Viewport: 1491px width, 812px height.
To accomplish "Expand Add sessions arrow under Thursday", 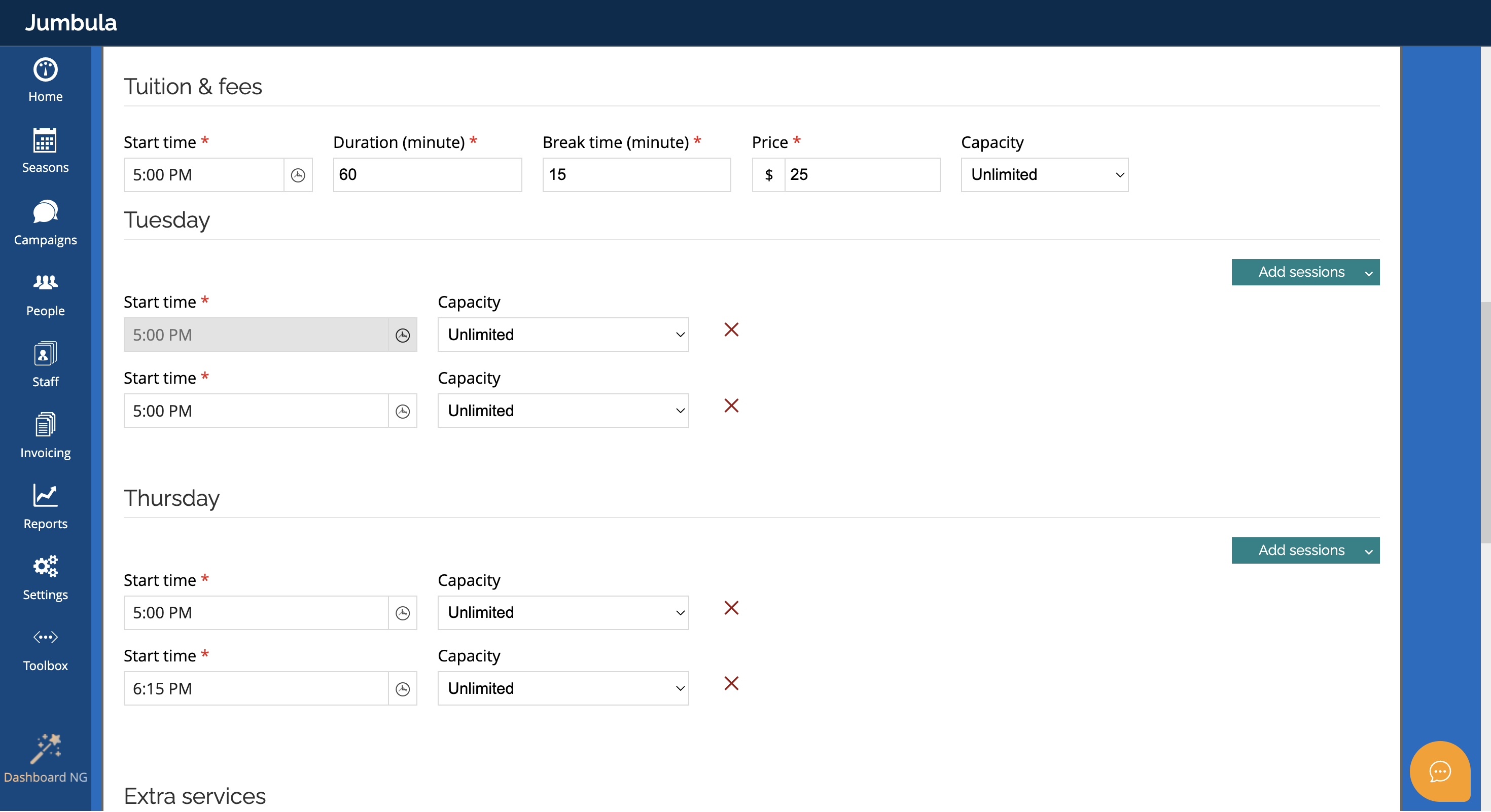I will coord(1368,551).
